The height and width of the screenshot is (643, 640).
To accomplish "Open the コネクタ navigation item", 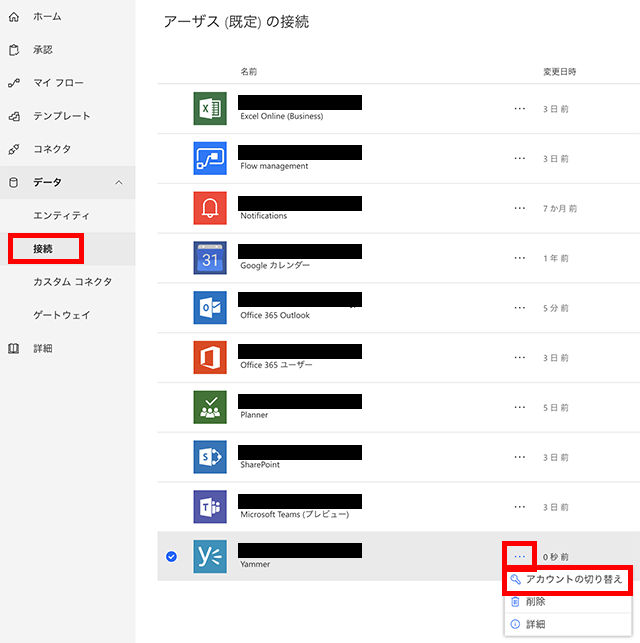I will [x=68, y=149].
